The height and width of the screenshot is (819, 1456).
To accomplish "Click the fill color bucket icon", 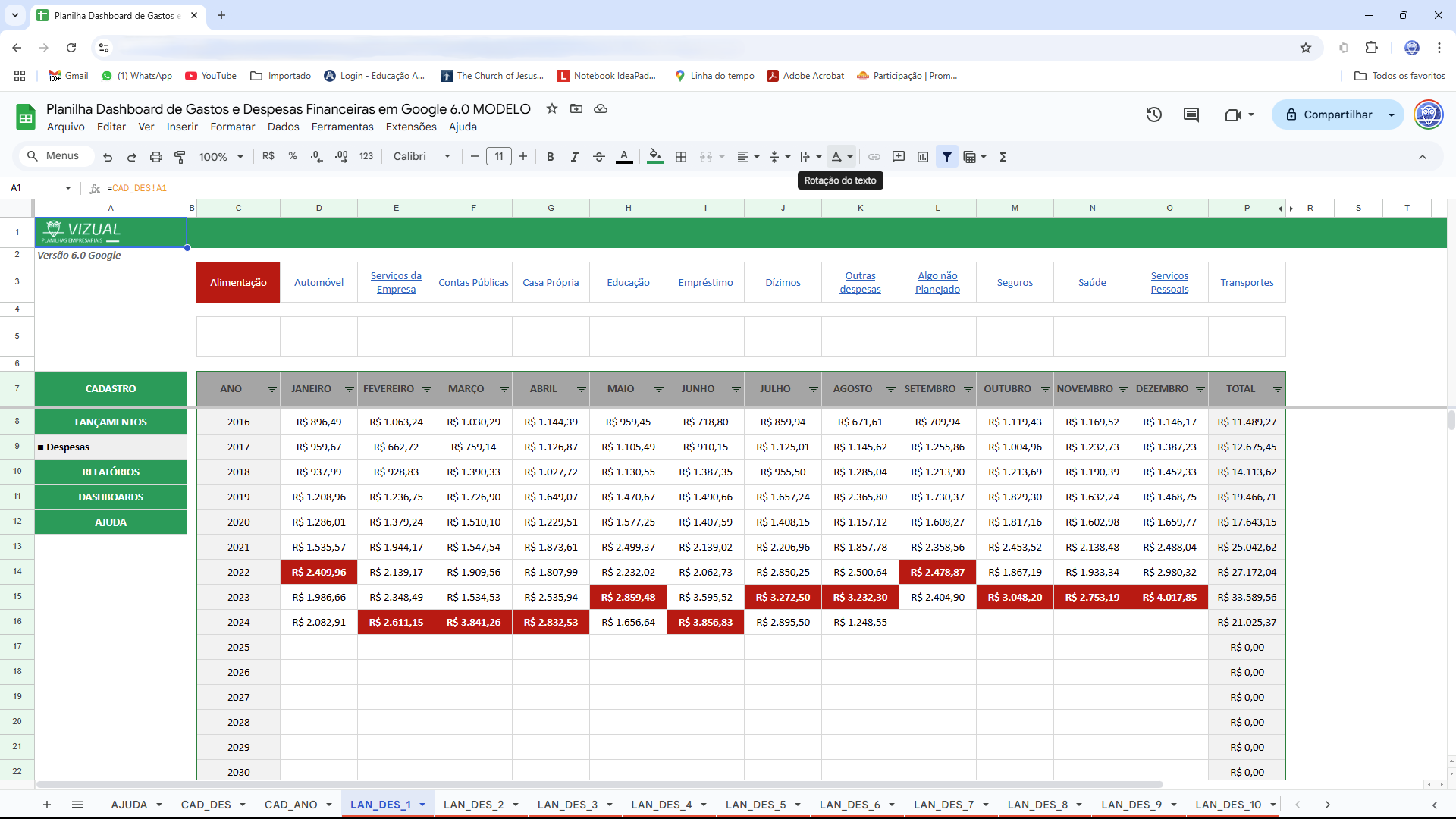I will tap(655, 157).
